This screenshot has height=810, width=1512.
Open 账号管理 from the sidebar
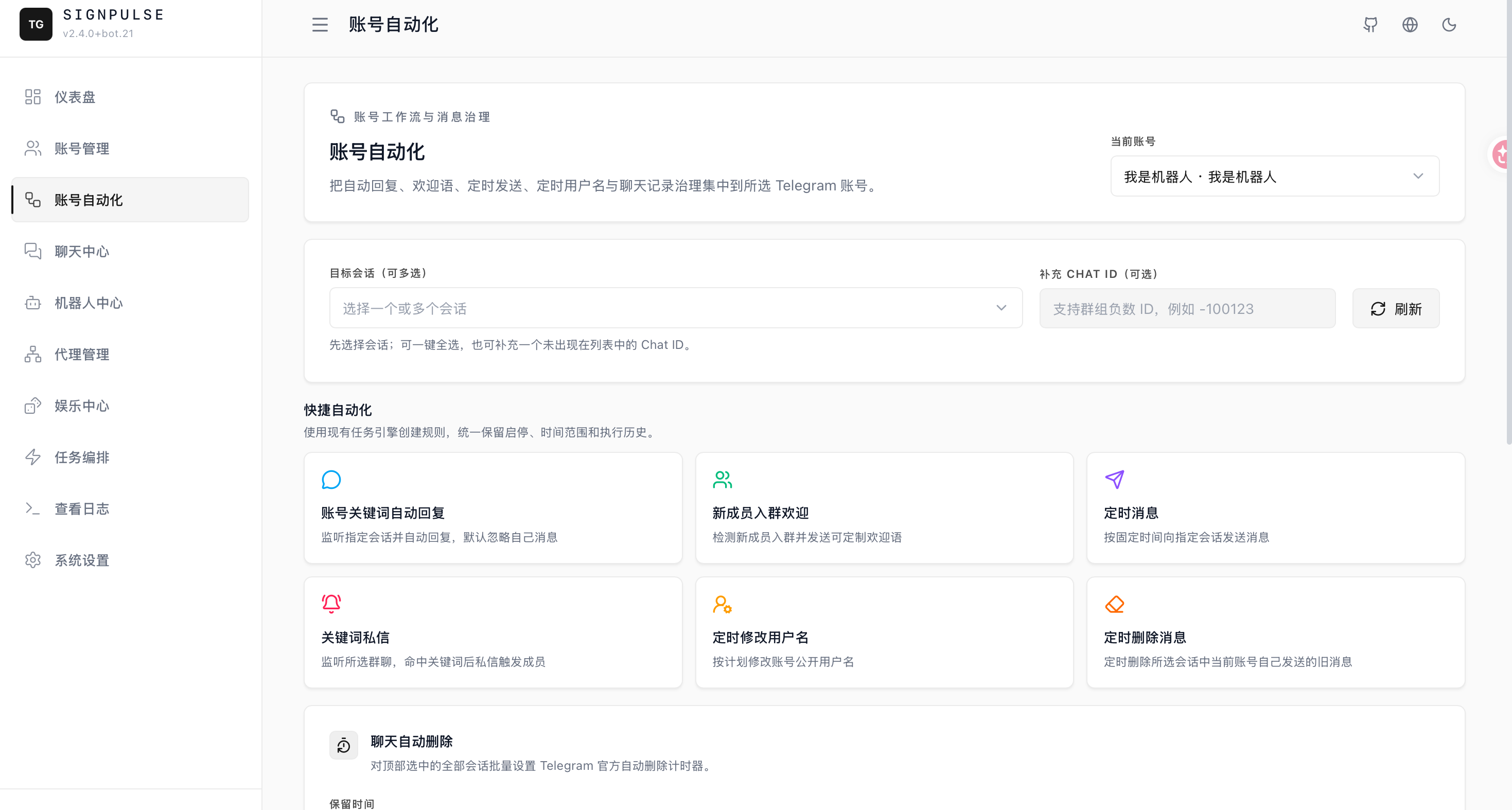[x=130, y=149]
